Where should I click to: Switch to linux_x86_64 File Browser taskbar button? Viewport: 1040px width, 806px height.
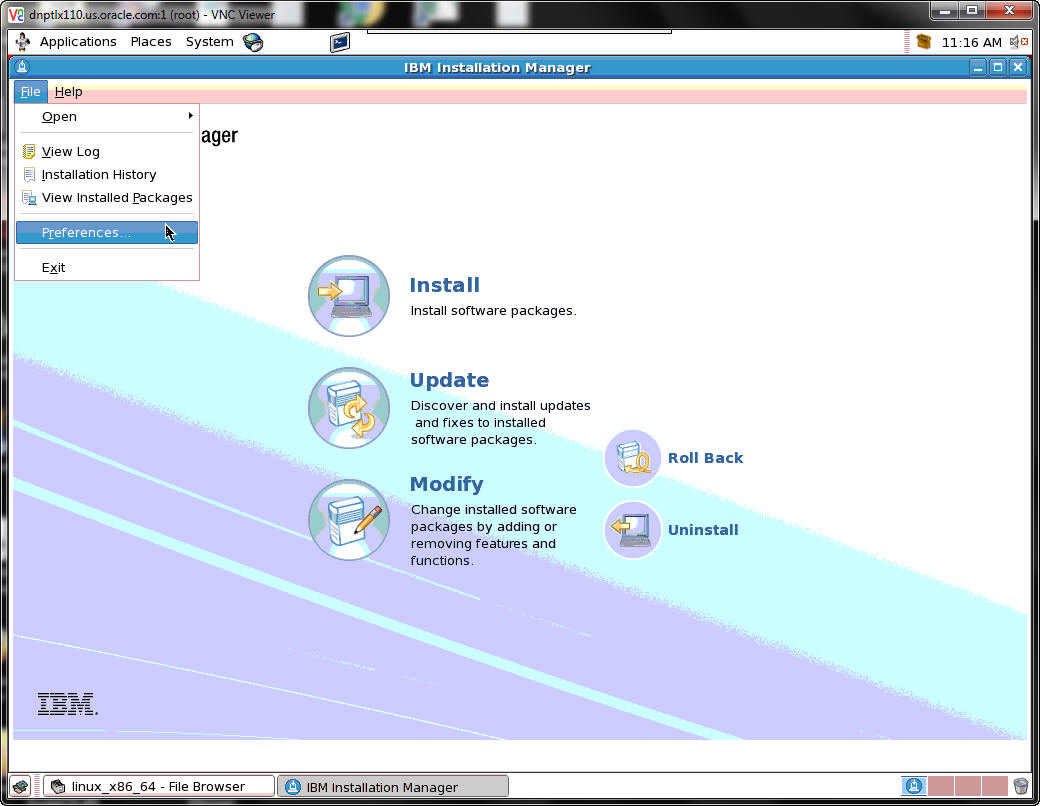point(159,787)
